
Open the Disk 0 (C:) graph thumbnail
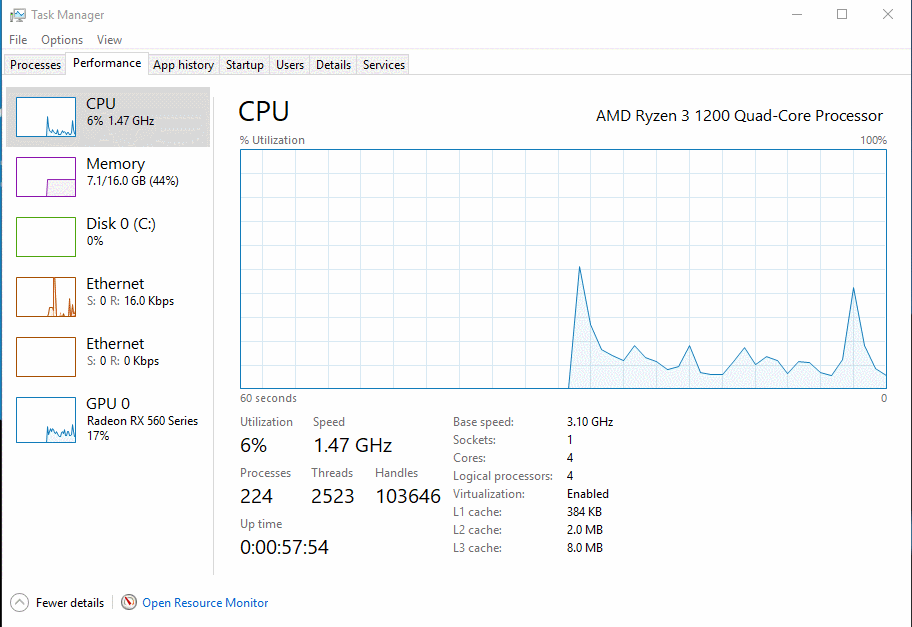point(46,237)
